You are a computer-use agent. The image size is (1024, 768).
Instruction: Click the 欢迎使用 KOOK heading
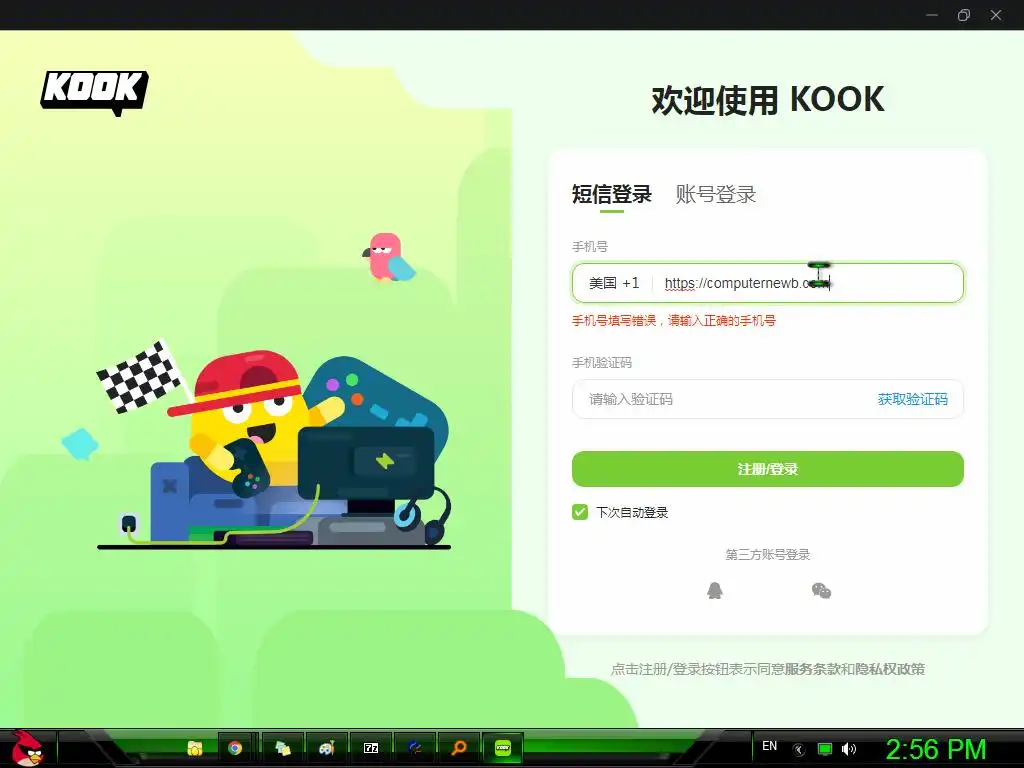click(767, 100)
